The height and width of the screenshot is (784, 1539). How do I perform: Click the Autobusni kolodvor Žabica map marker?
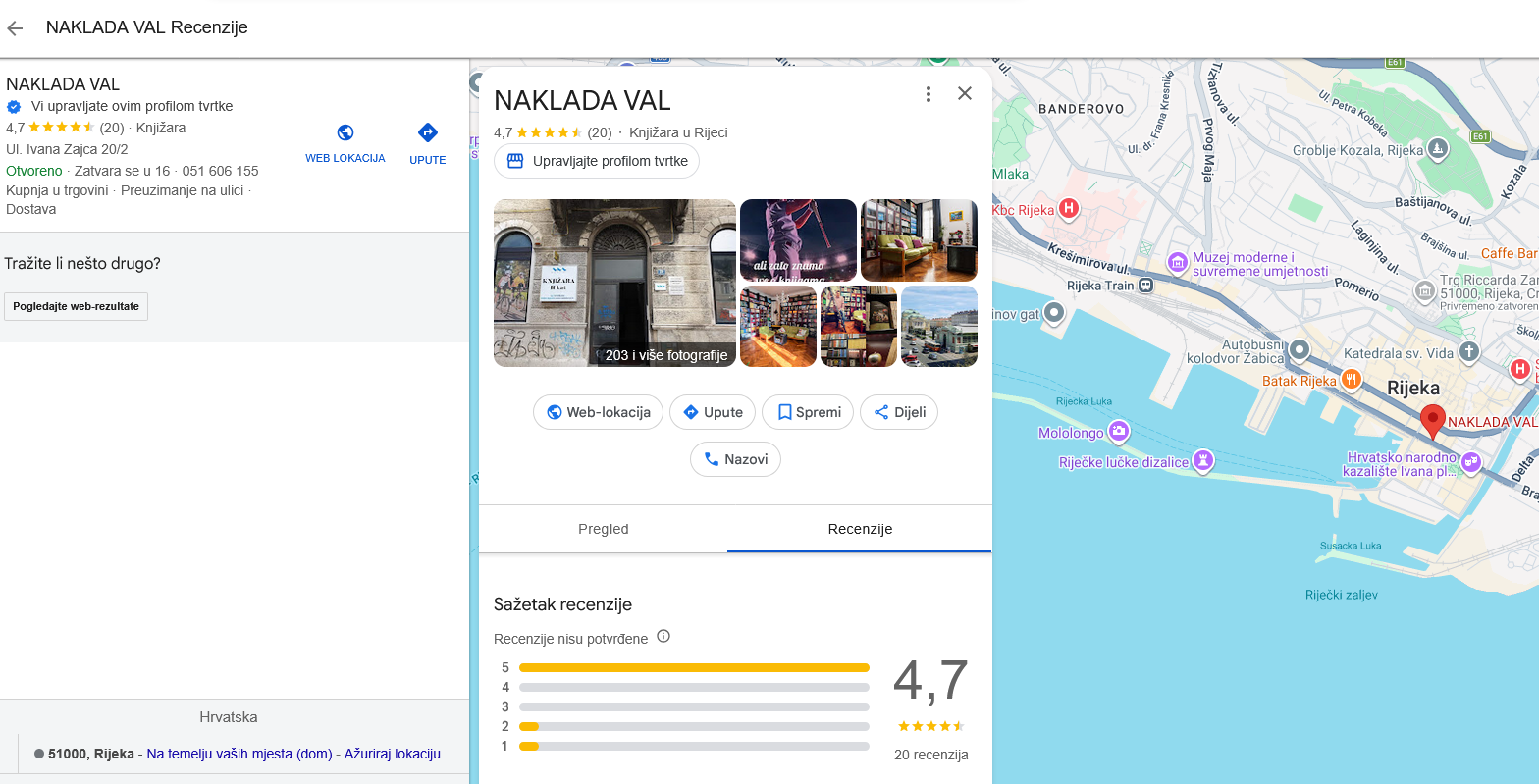1300,349
